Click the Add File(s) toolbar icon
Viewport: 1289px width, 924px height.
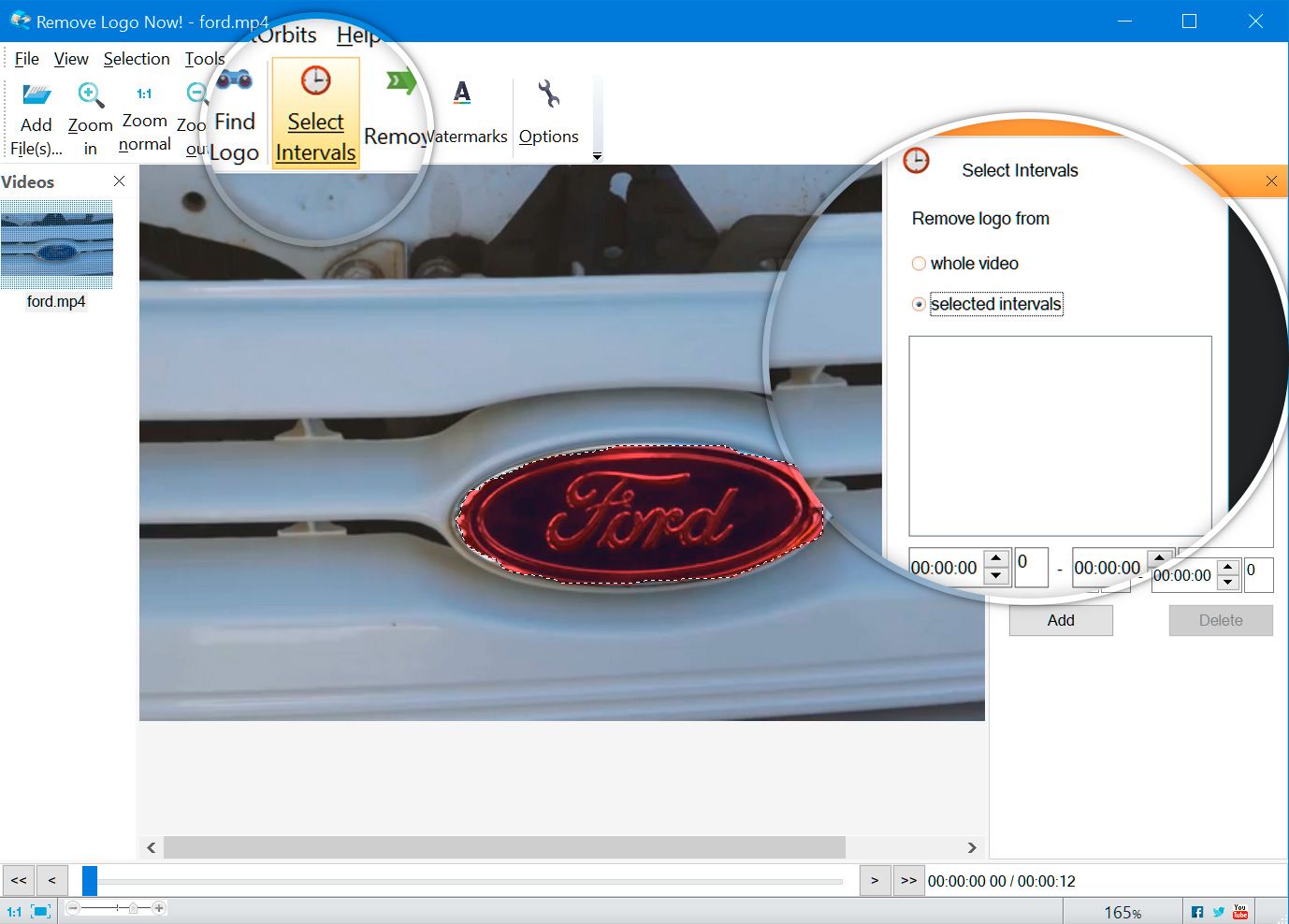(36, 94)
